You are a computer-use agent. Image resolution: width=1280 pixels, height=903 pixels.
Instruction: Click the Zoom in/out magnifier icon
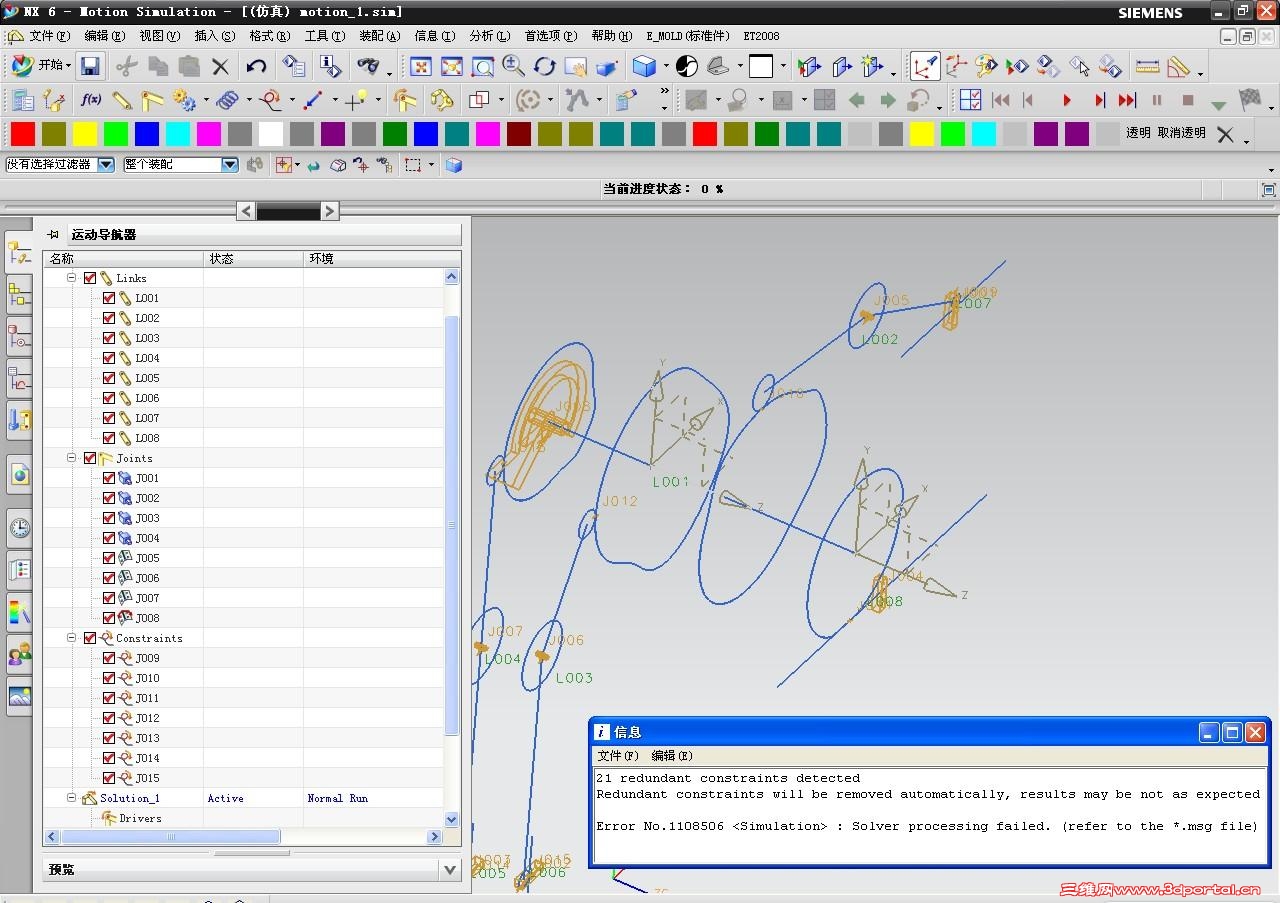(x=513, y=67)
